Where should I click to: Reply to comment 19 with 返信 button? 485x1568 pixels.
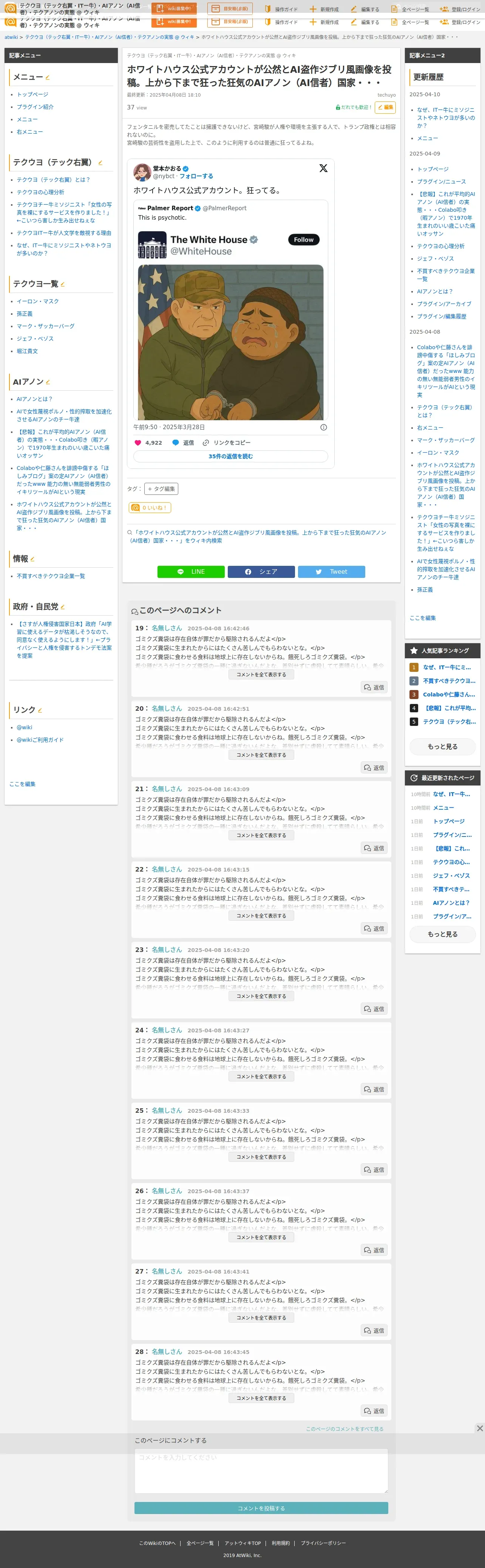[x=374, y=687]
